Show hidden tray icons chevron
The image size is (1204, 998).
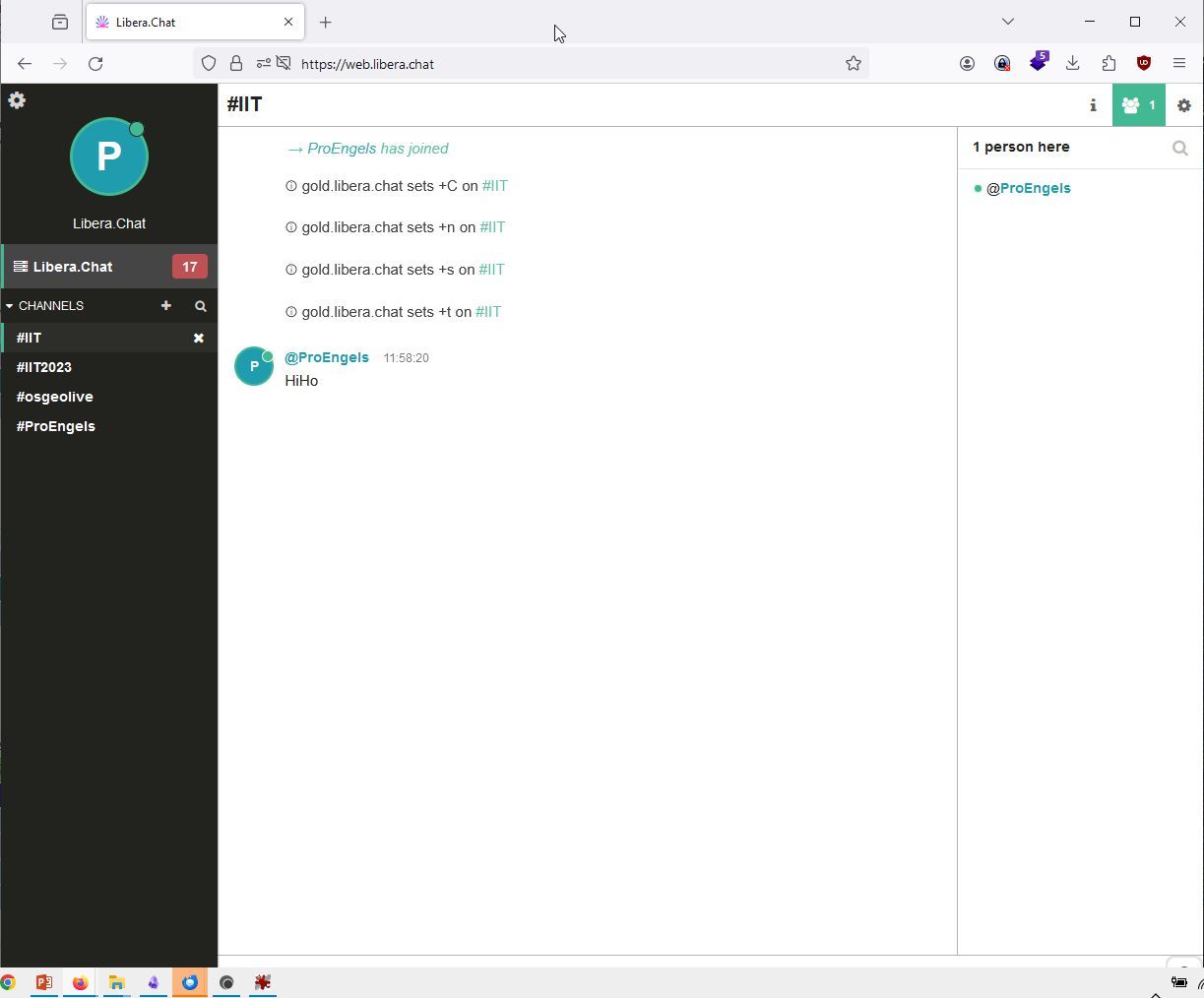pos(1156,993)
